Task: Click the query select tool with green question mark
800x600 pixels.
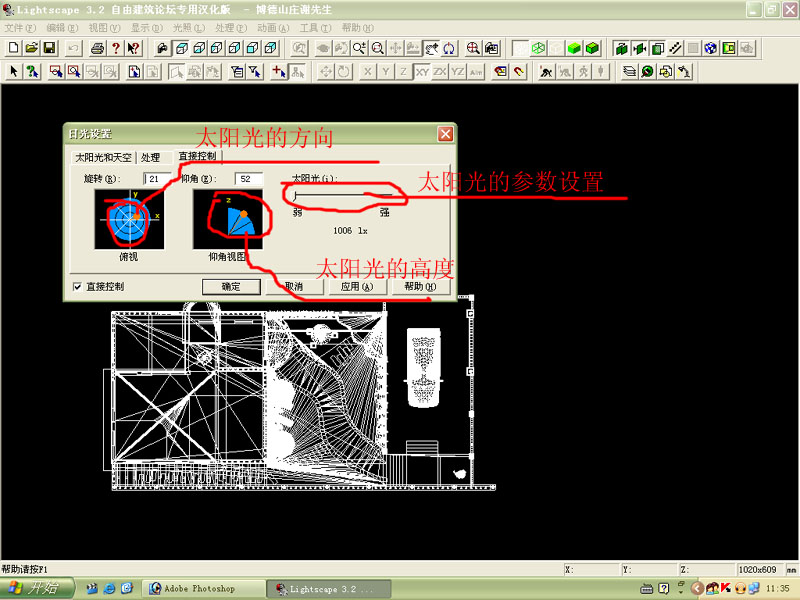Action: [32, 72]
